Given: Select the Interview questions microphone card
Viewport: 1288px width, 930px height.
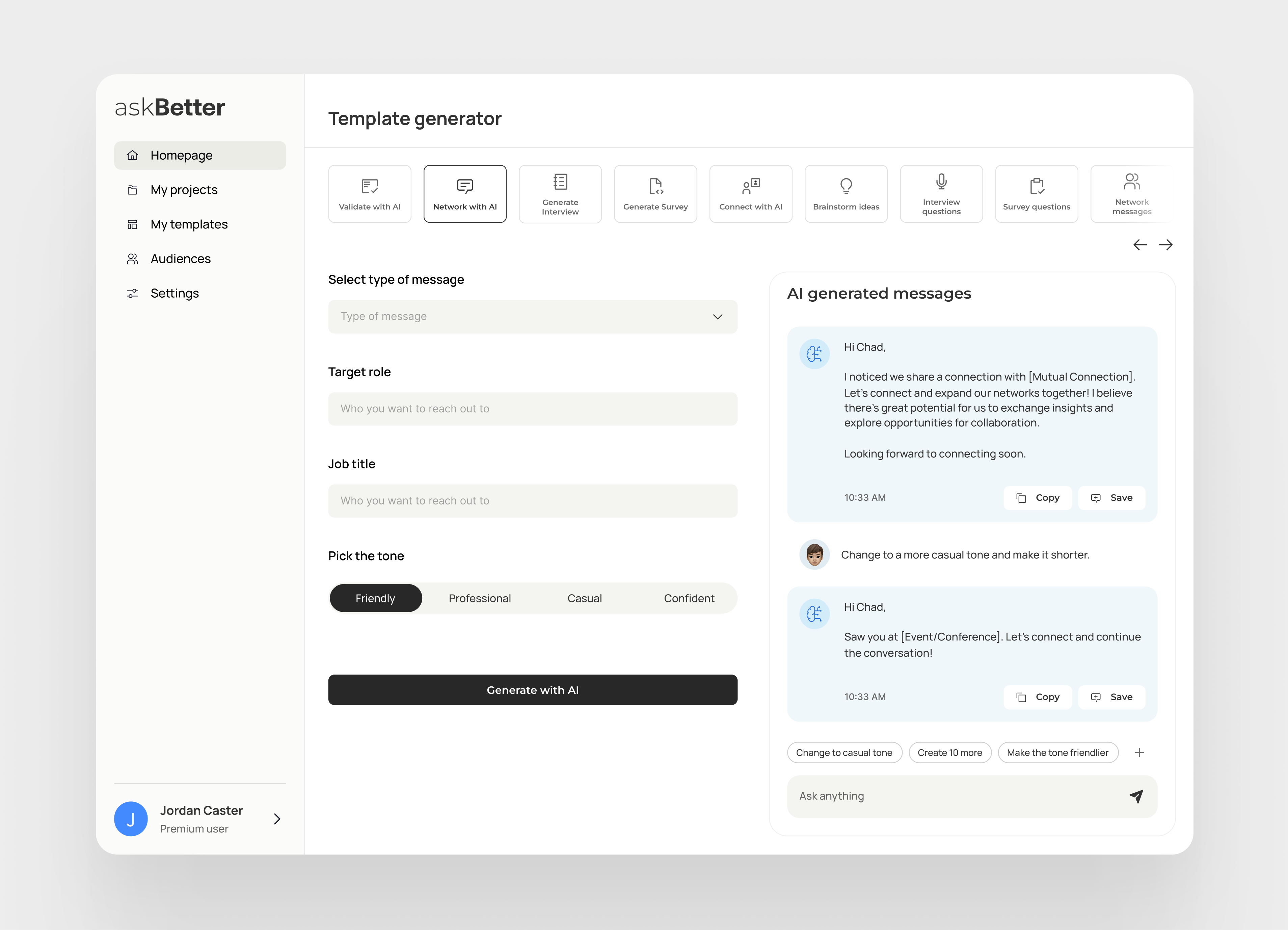Looking at the screenshot, I should tap(941, 194).
